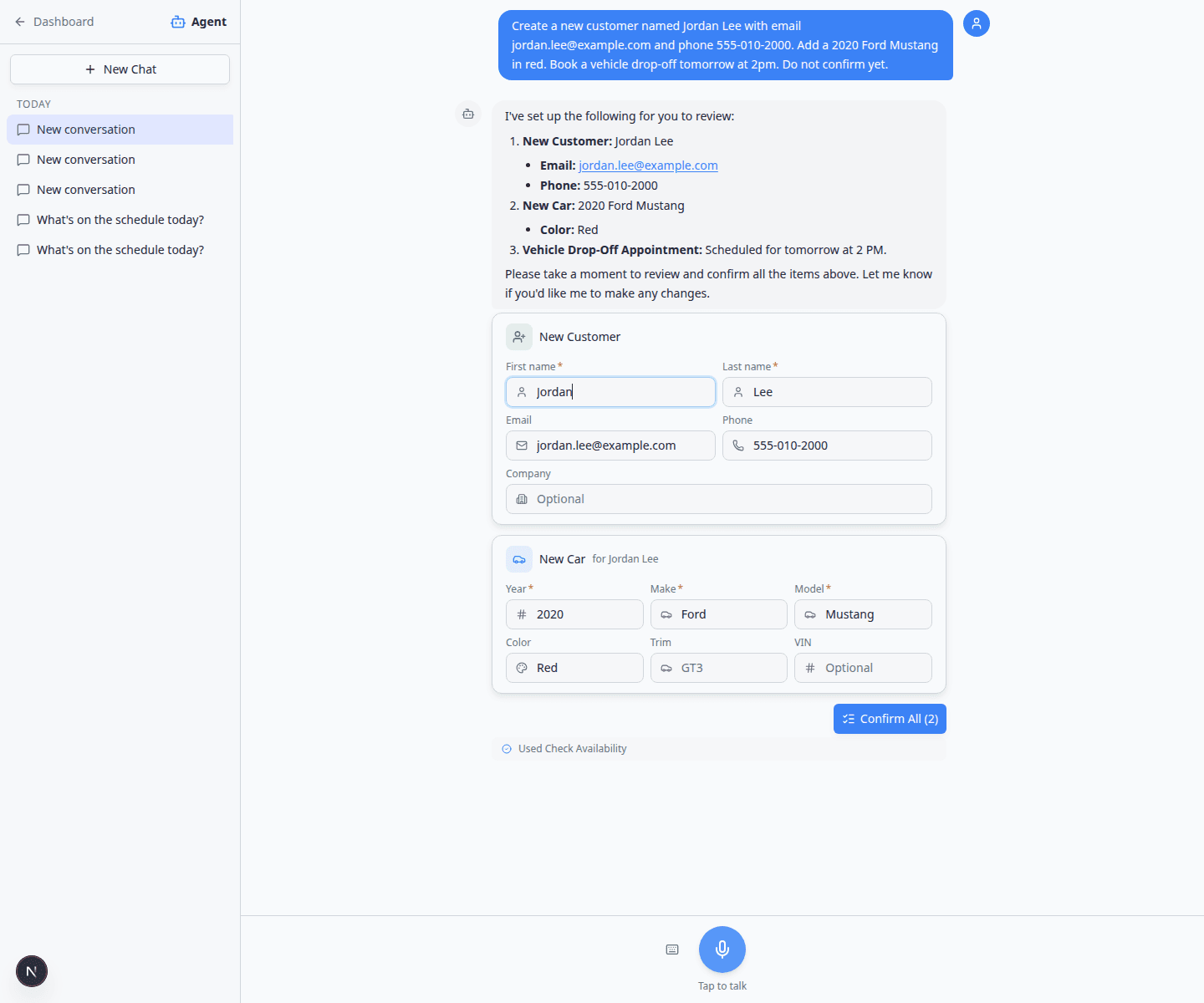
Task: Open the keyboard input icon
Action: tap(672, 950)
